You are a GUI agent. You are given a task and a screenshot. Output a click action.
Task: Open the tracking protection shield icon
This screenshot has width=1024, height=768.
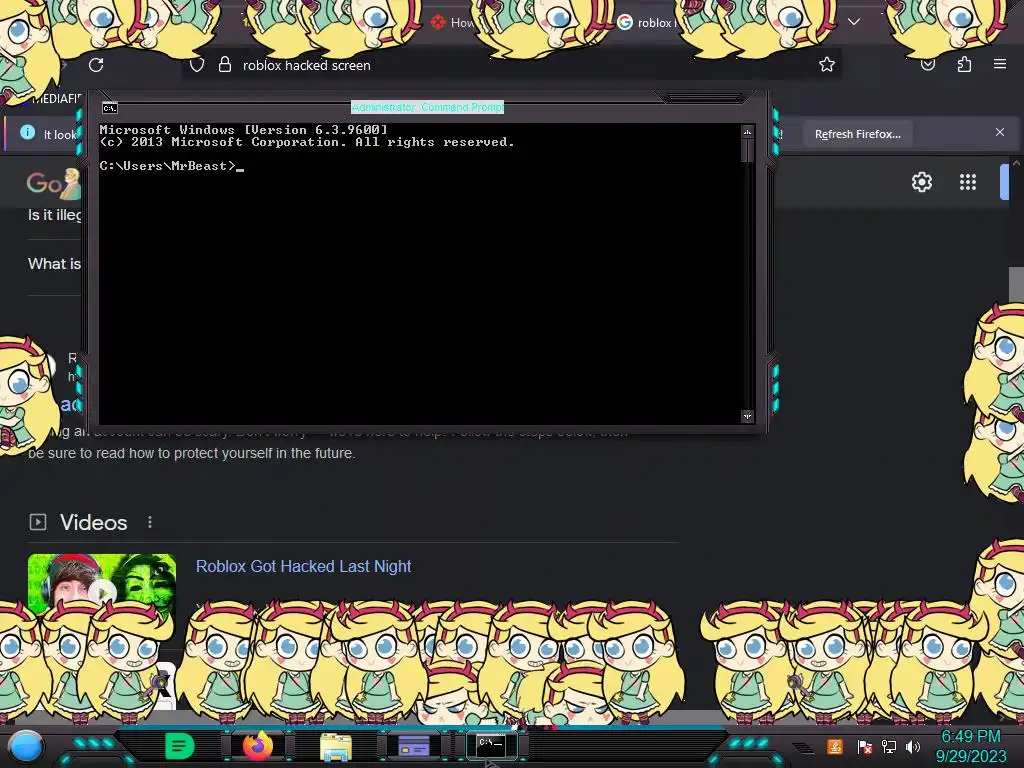197,65
